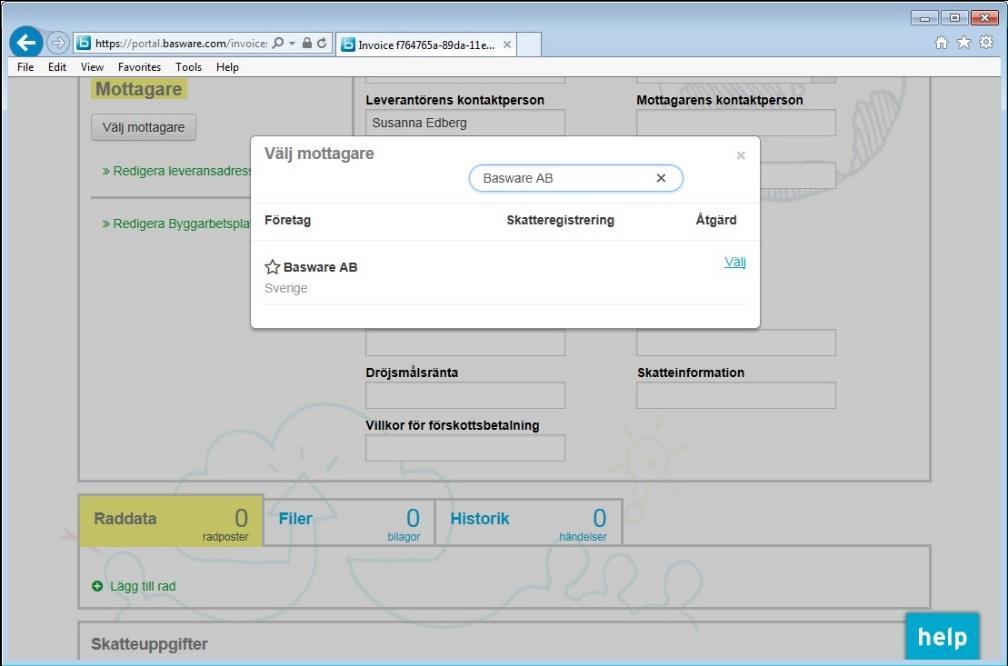Open the File menu
The height and width of the screenshot is (666, 1008).
pos(26,67)
